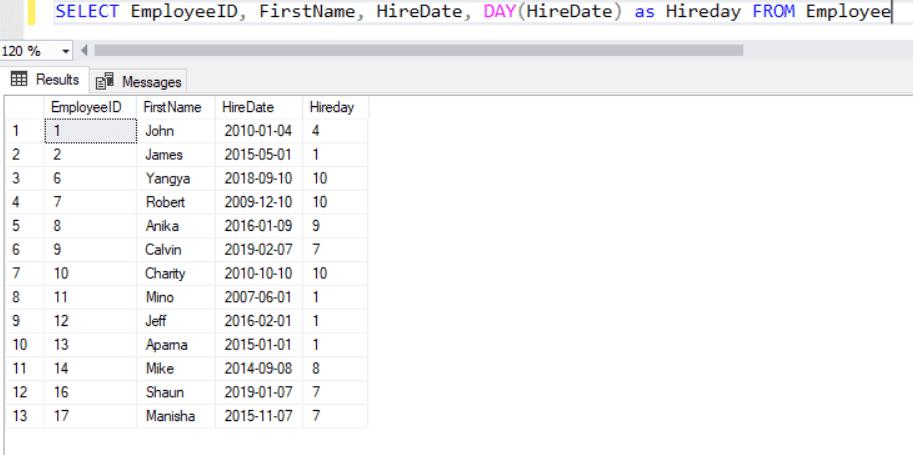Click the horizontal scrollbar left arrow
913x455 pixels.
tap(84, 50)
